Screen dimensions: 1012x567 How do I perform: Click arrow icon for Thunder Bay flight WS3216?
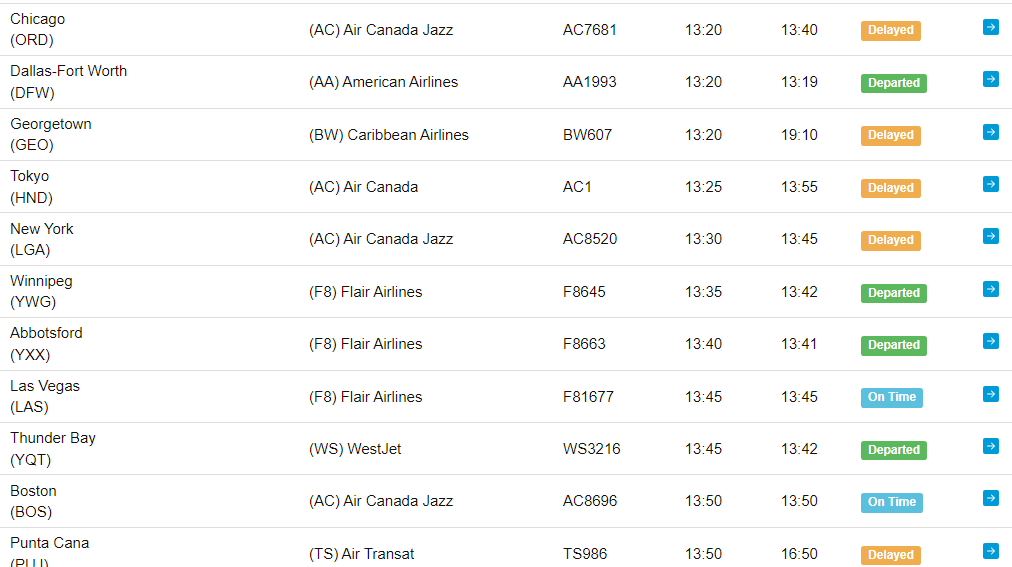point(991,446)
